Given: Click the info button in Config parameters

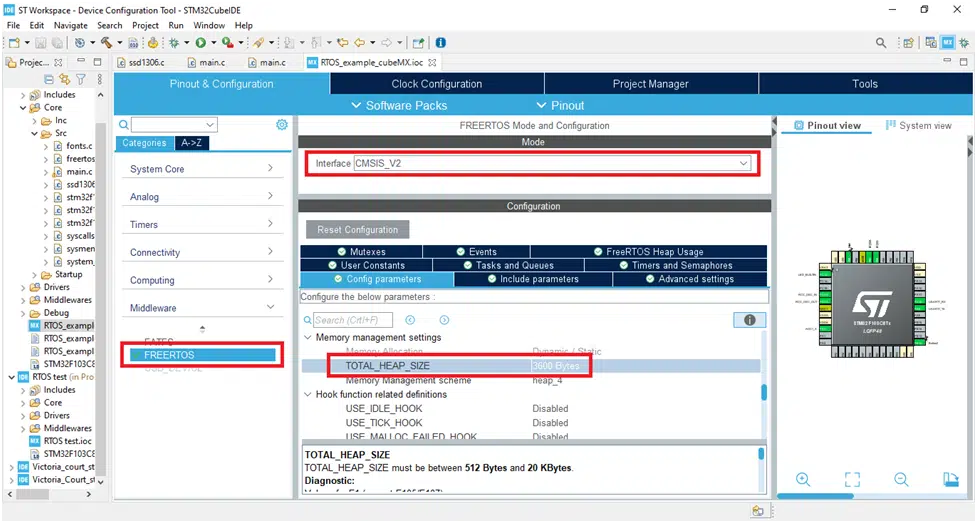Looking at the screenshot, I should click(750, 320).
